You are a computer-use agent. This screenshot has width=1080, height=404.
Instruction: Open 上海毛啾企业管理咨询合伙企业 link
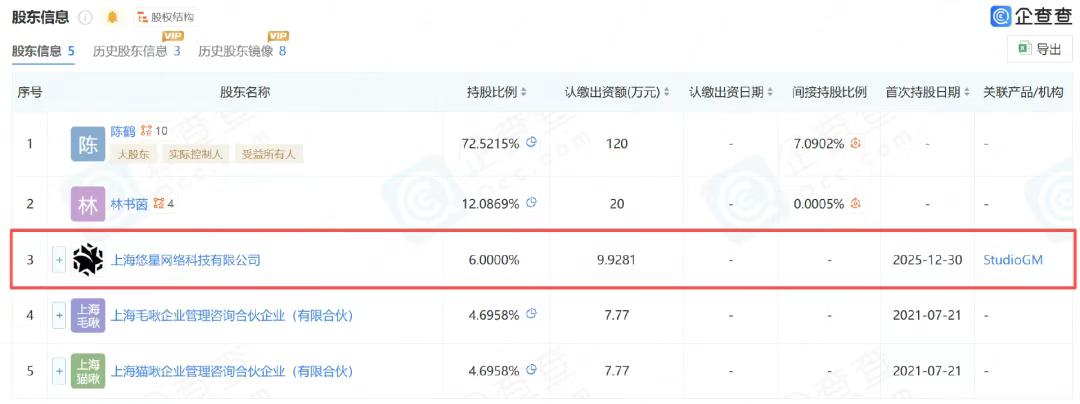point(232,315)
